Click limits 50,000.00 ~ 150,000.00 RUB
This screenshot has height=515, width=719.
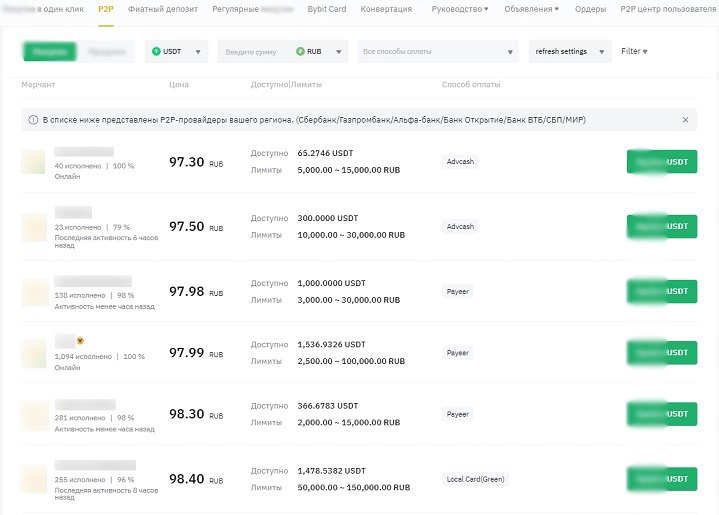tap(354, 487)
